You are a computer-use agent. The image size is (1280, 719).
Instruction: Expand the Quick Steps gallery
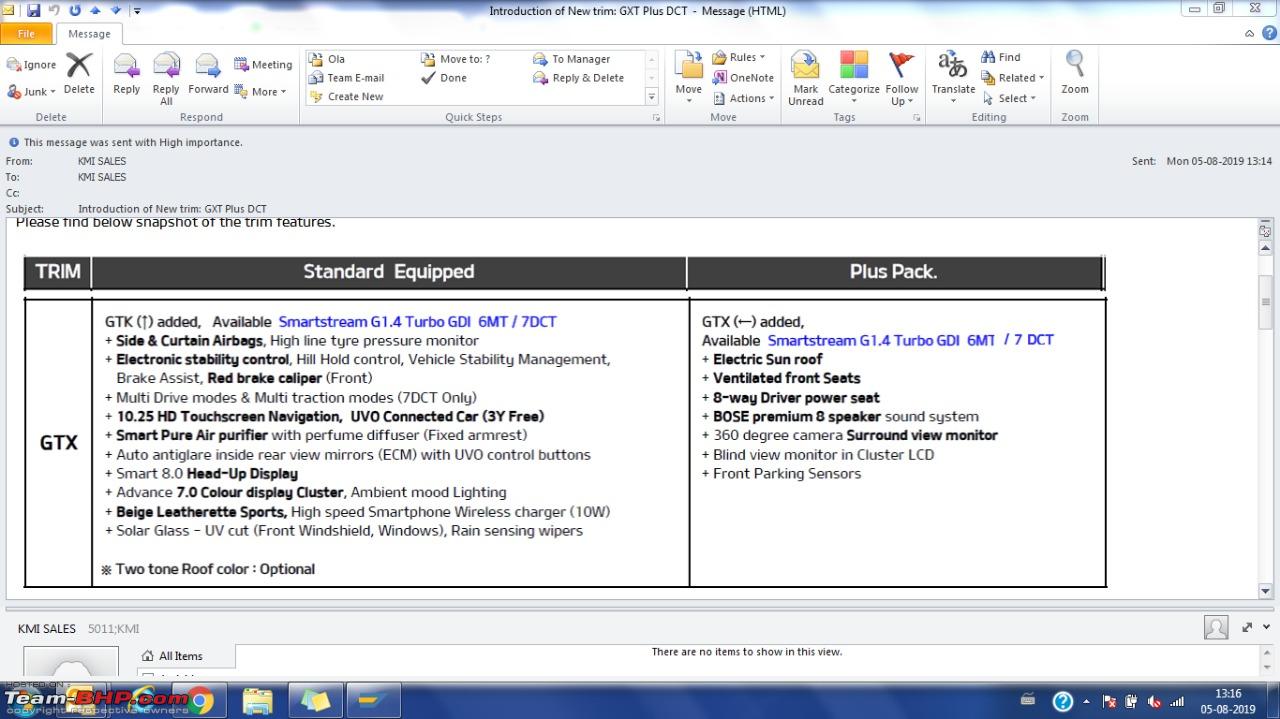pyautogui.click(x=652, y=97)
